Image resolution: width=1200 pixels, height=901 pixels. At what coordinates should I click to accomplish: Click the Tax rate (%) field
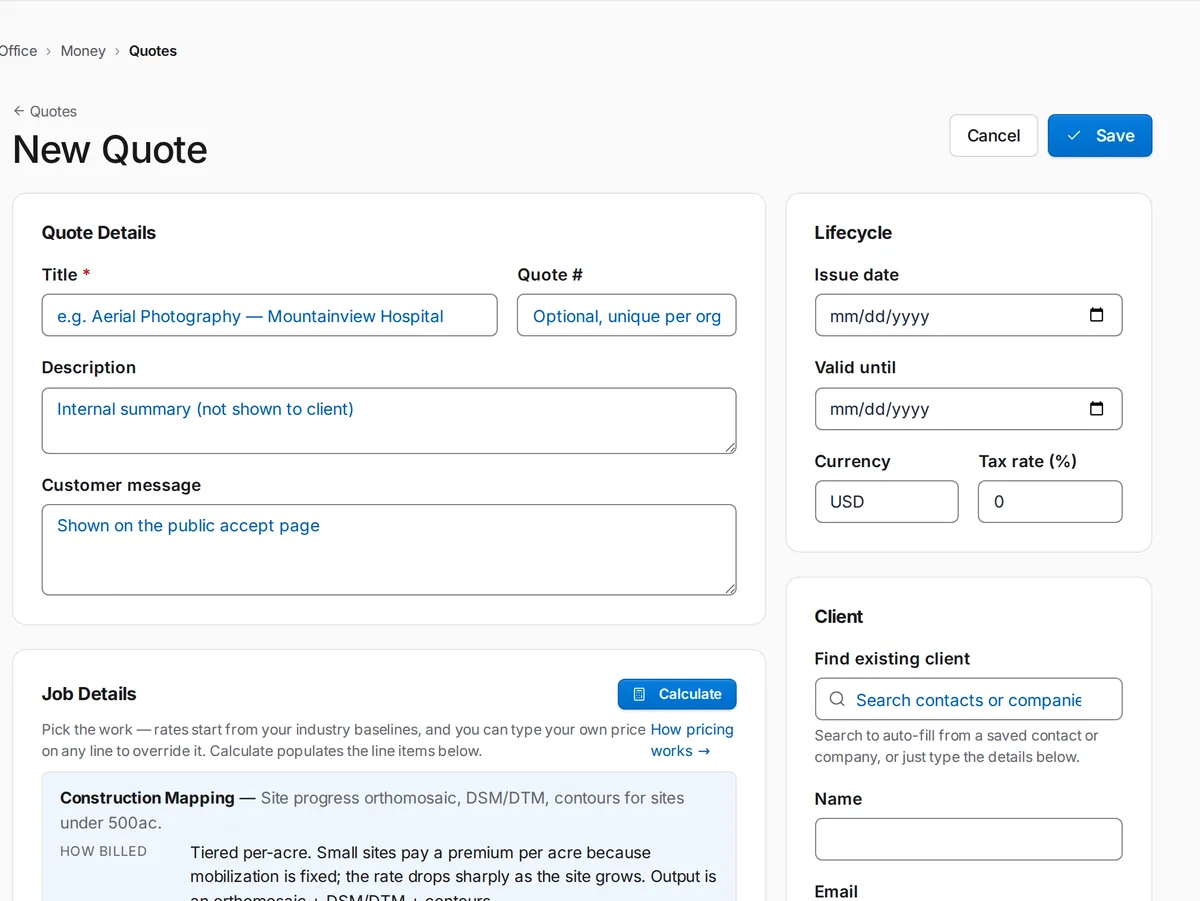[1050, 502]
